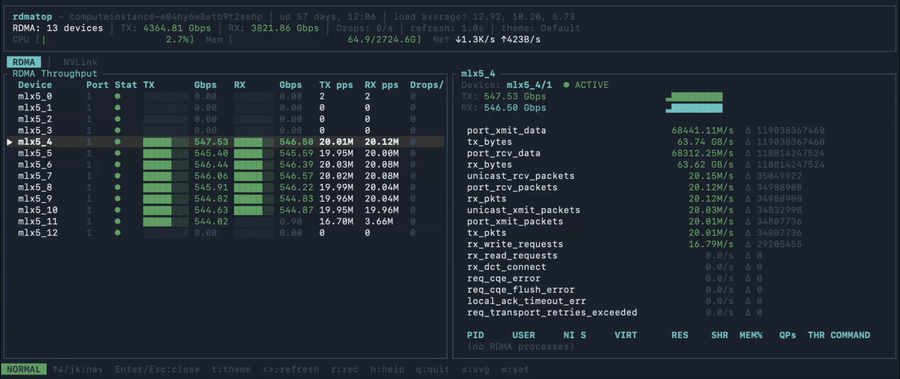Click the ACTIVE status dot in mlx5_4 panel
The height and width of the screenshot is (379, 900).
click(x=567, y=85)
